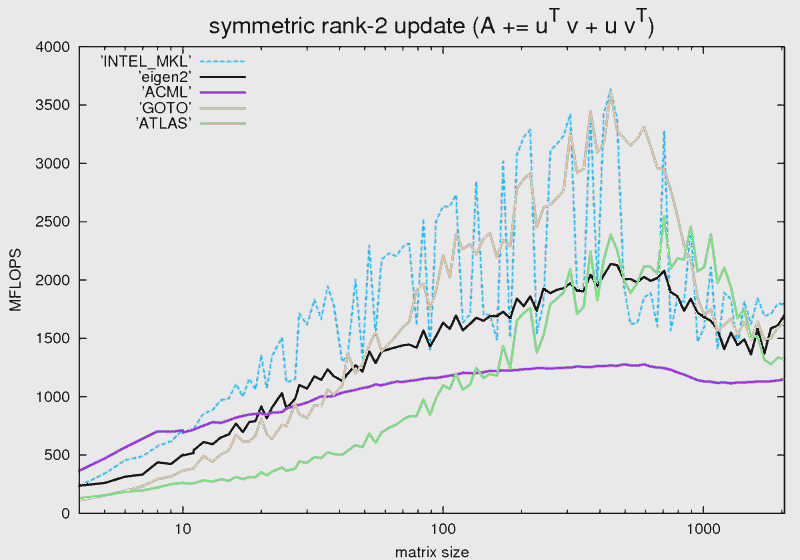Select the INTEL_MKL legend label
The width and height of the screenshot is (800, 560).
[147, 61]
